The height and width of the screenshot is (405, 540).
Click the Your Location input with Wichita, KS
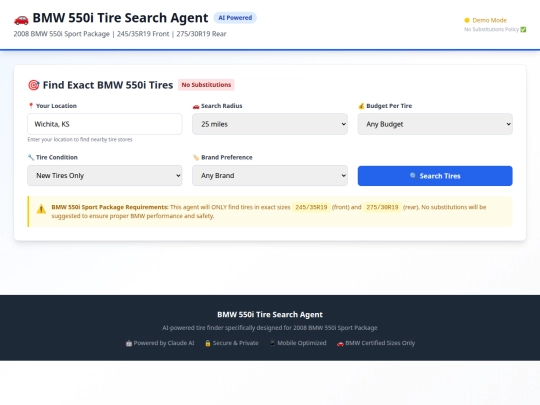coord(105,124)
